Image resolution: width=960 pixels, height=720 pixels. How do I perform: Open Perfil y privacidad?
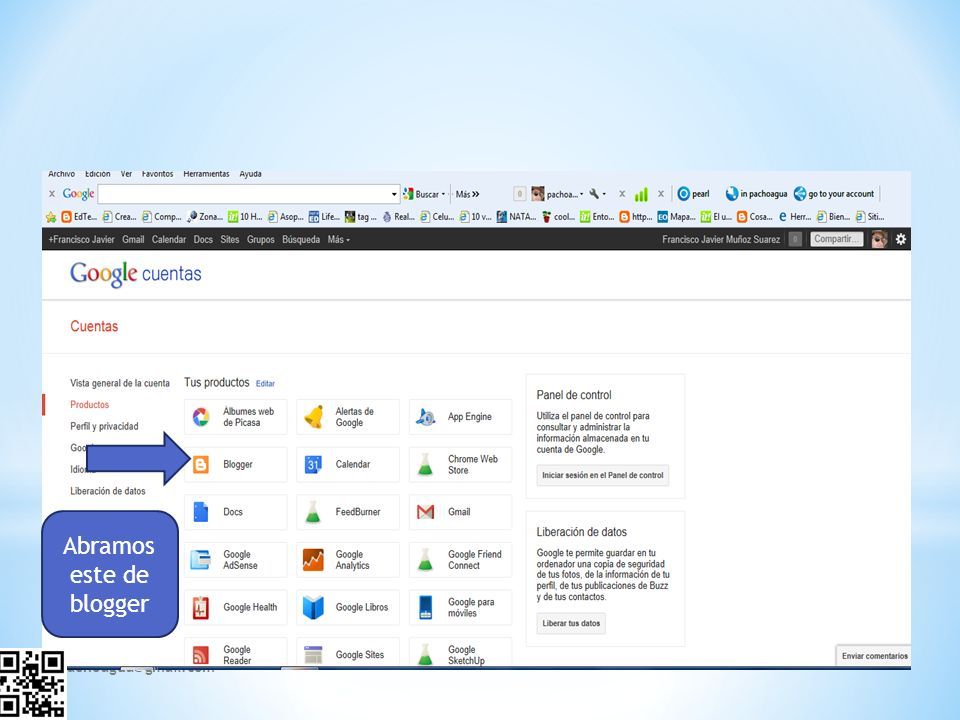click(104, 426)
